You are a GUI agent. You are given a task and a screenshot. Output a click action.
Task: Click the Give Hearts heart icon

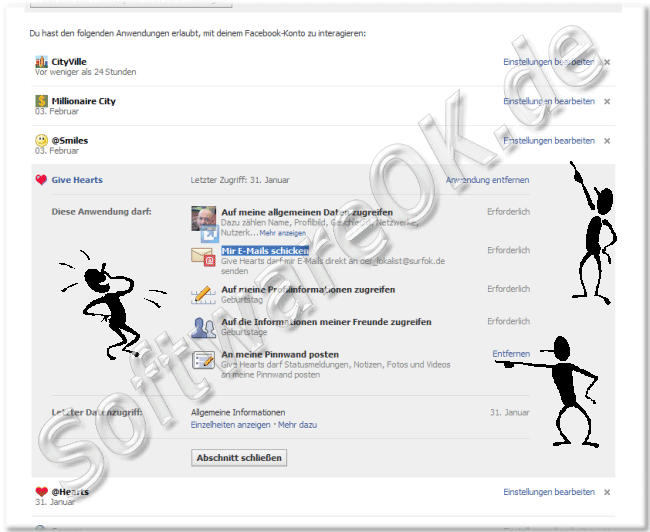coord(41,180)
